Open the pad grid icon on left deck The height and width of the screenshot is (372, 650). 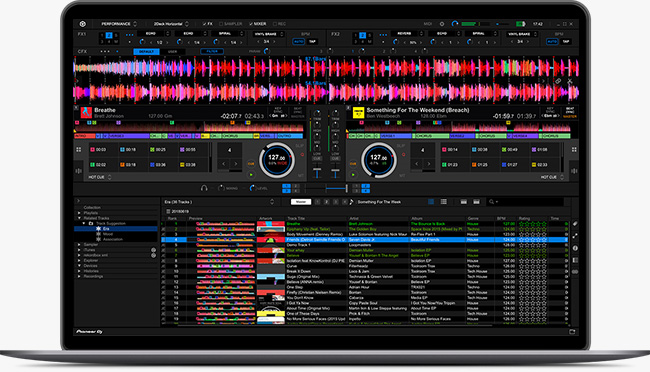(x=79, y=149)
